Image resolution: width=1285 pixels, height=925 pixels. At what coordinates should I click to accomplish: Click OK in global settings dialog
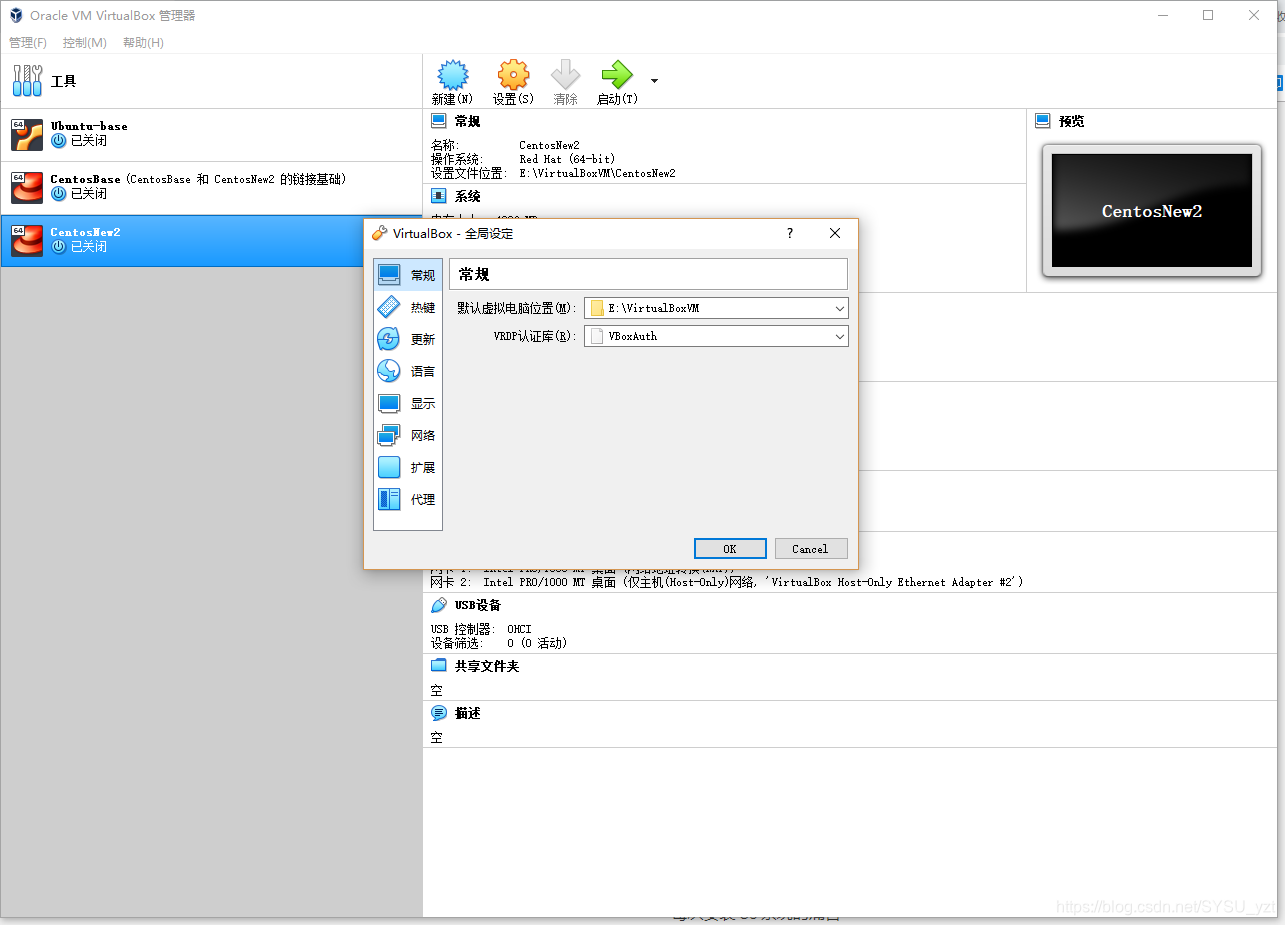(730, 549)
